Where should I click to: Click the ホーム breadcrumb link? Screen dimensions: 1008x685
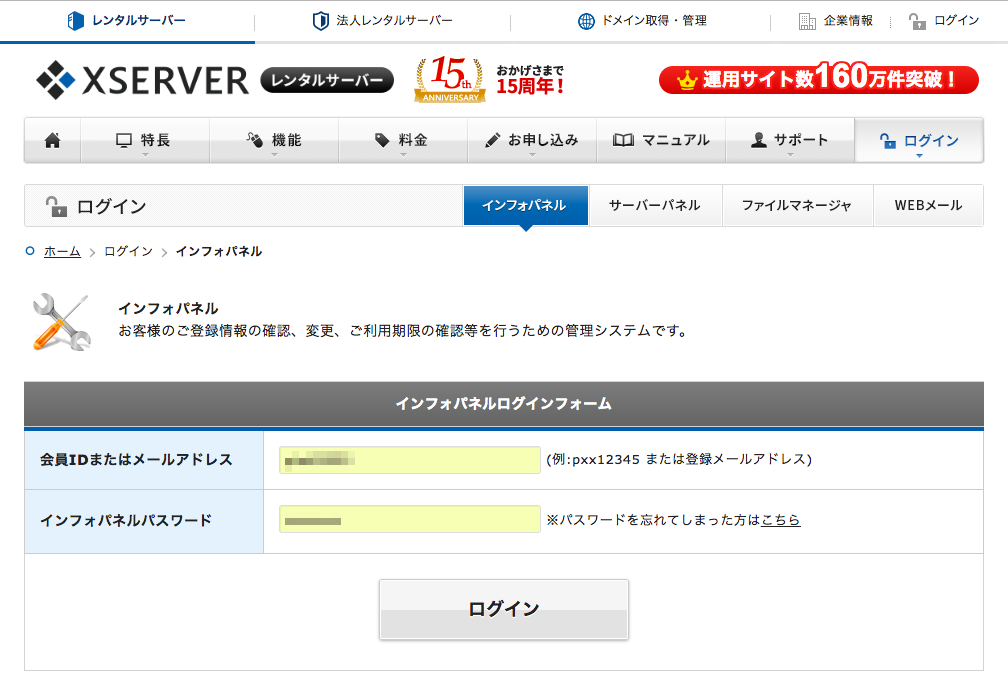pos(62,251)
